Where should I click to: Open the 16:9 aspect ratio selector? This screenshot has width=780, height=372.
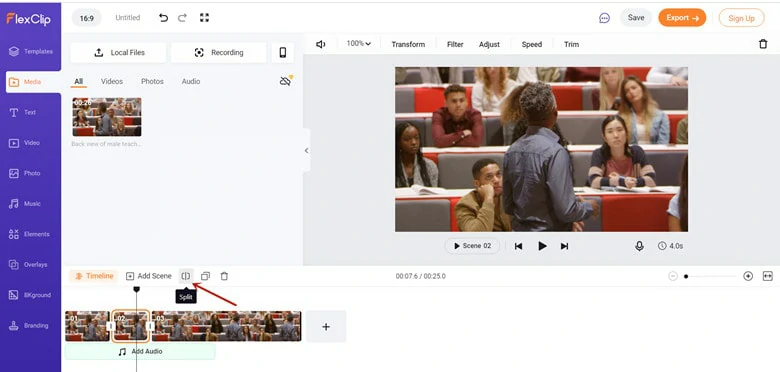pyautogui.click(x=87, y=18)
